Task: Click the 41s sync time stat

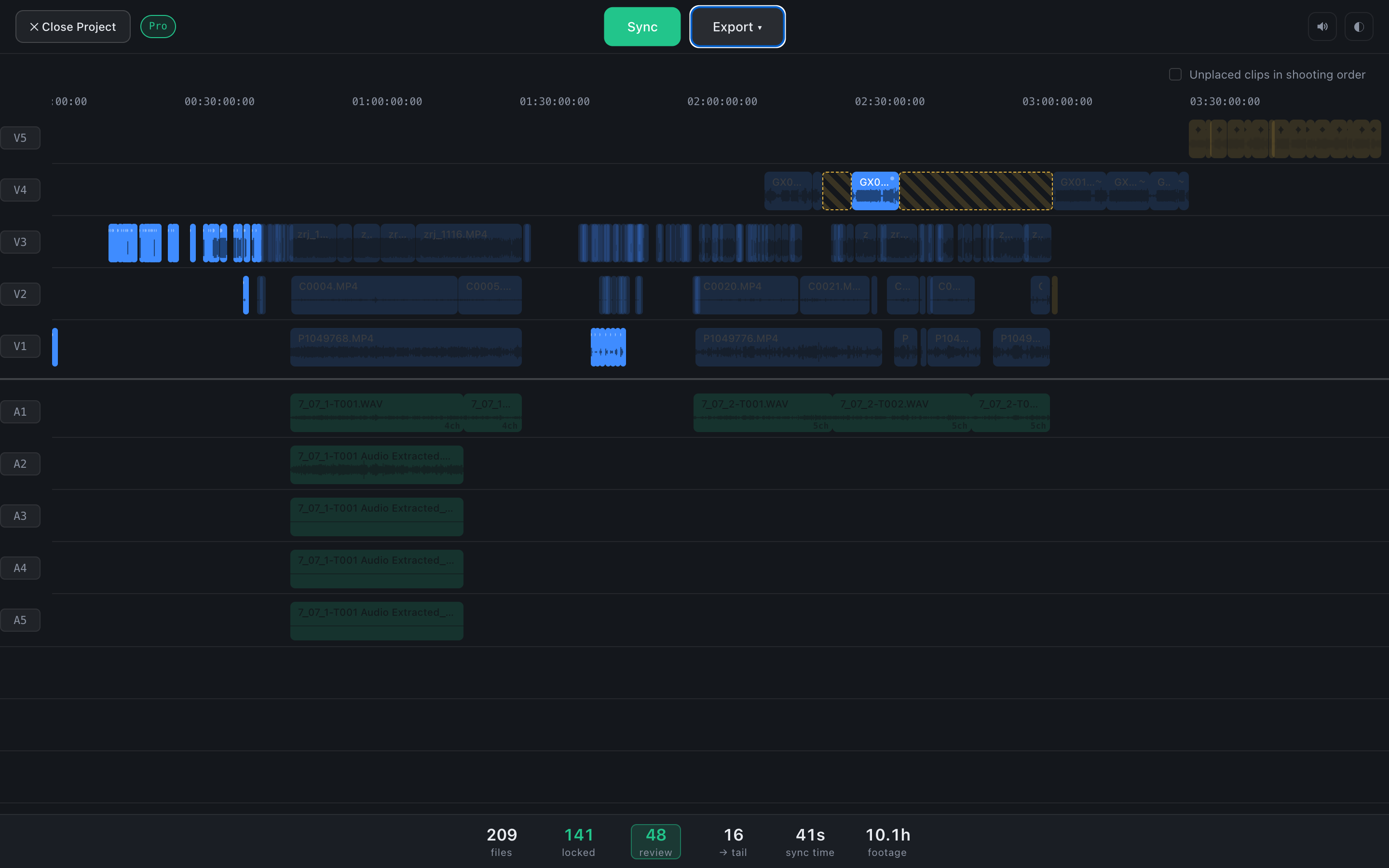Action: click(x=810, y=841)
